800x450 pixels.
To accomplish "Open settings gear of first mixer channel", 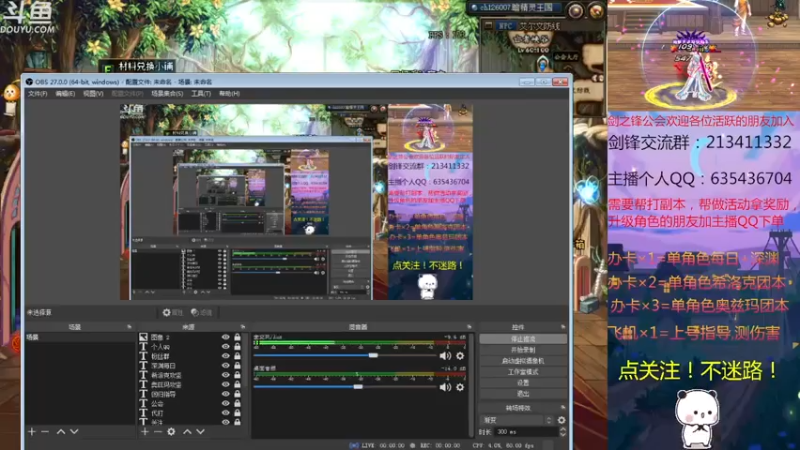I will (460, 356).
